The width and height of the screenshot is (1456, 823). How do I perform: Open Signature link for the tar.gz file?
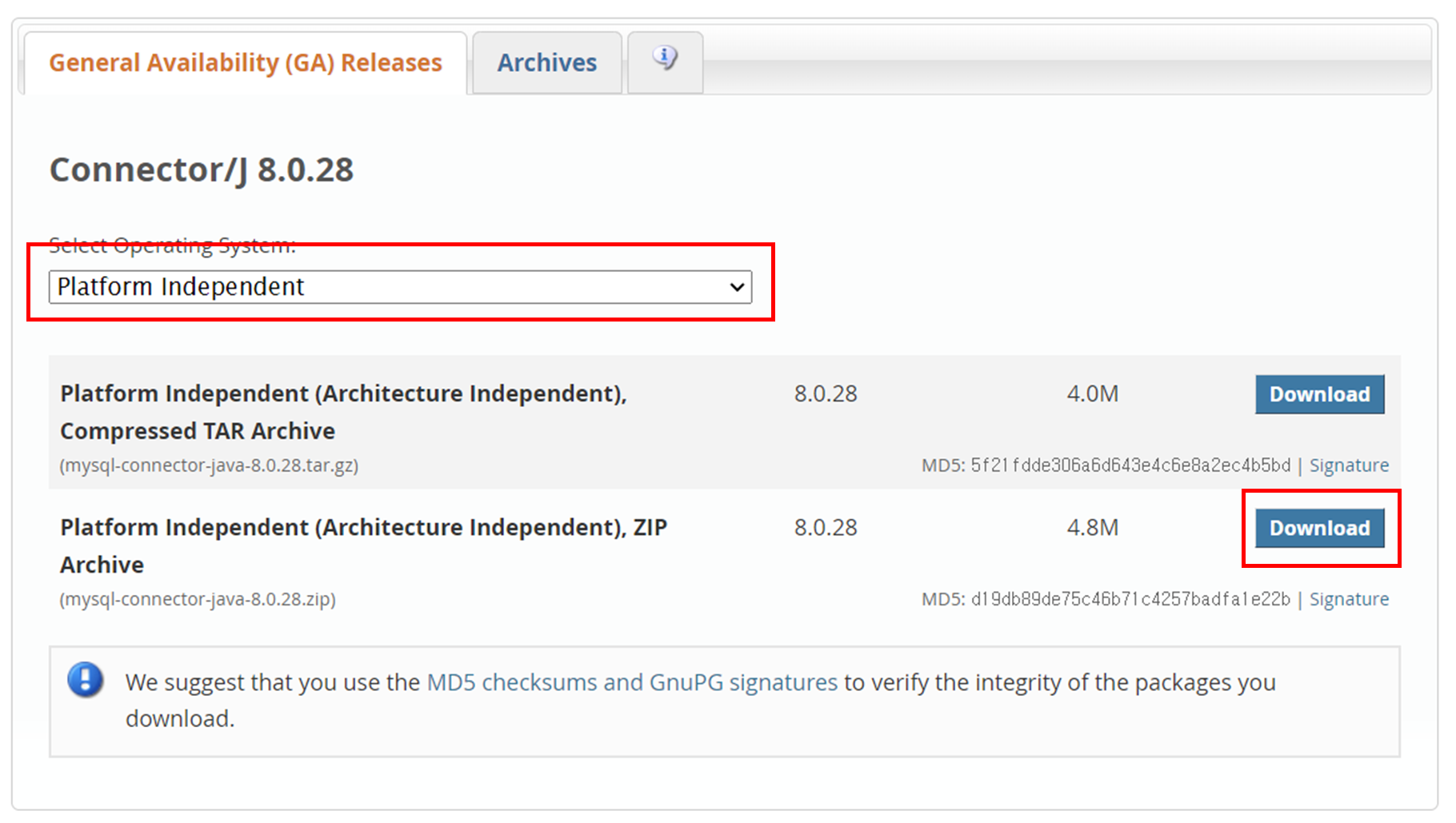point(1349,465)
